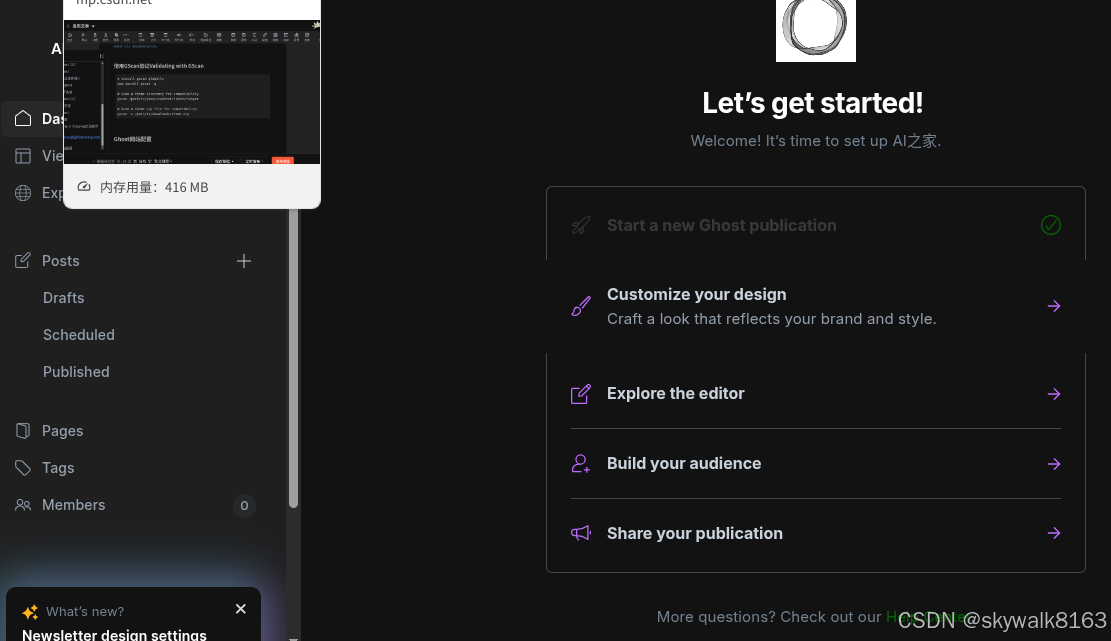
Task: Click the Members people icon
Action: 23,505
